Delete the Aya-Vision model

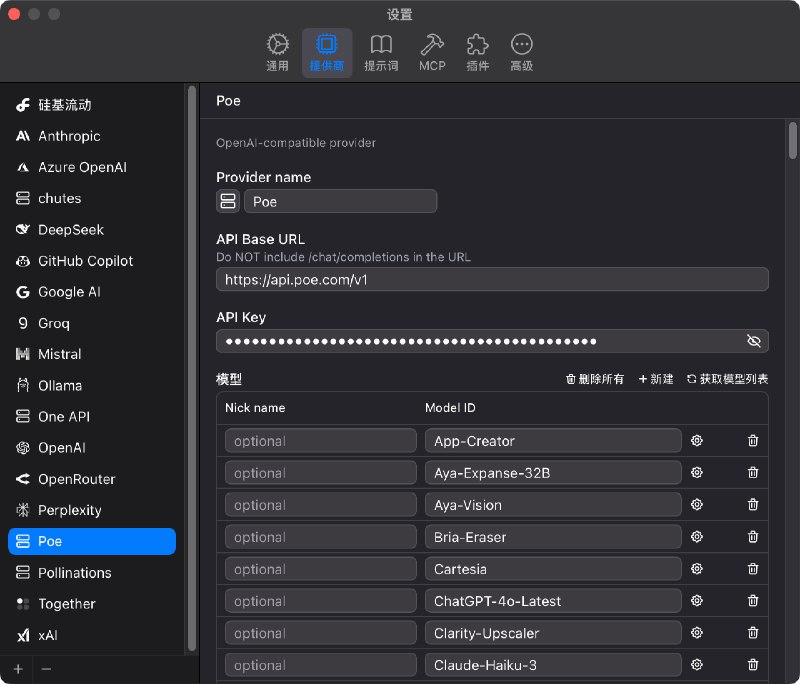click(x=753, y=505)
